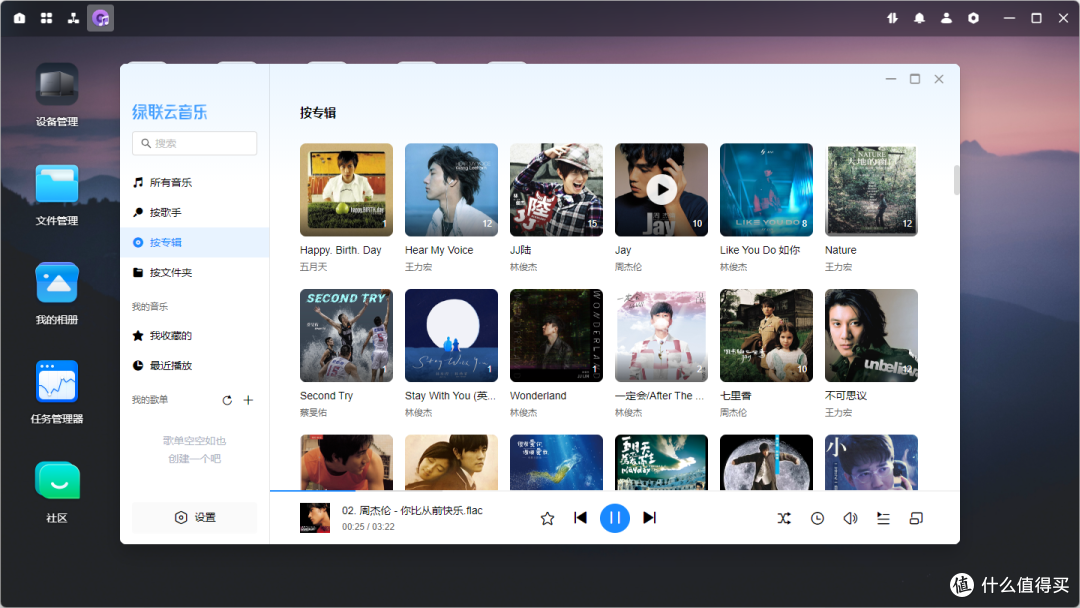1080x608 pixels.
Task: Click the search field in music sidebar
Action: (194, 143)
